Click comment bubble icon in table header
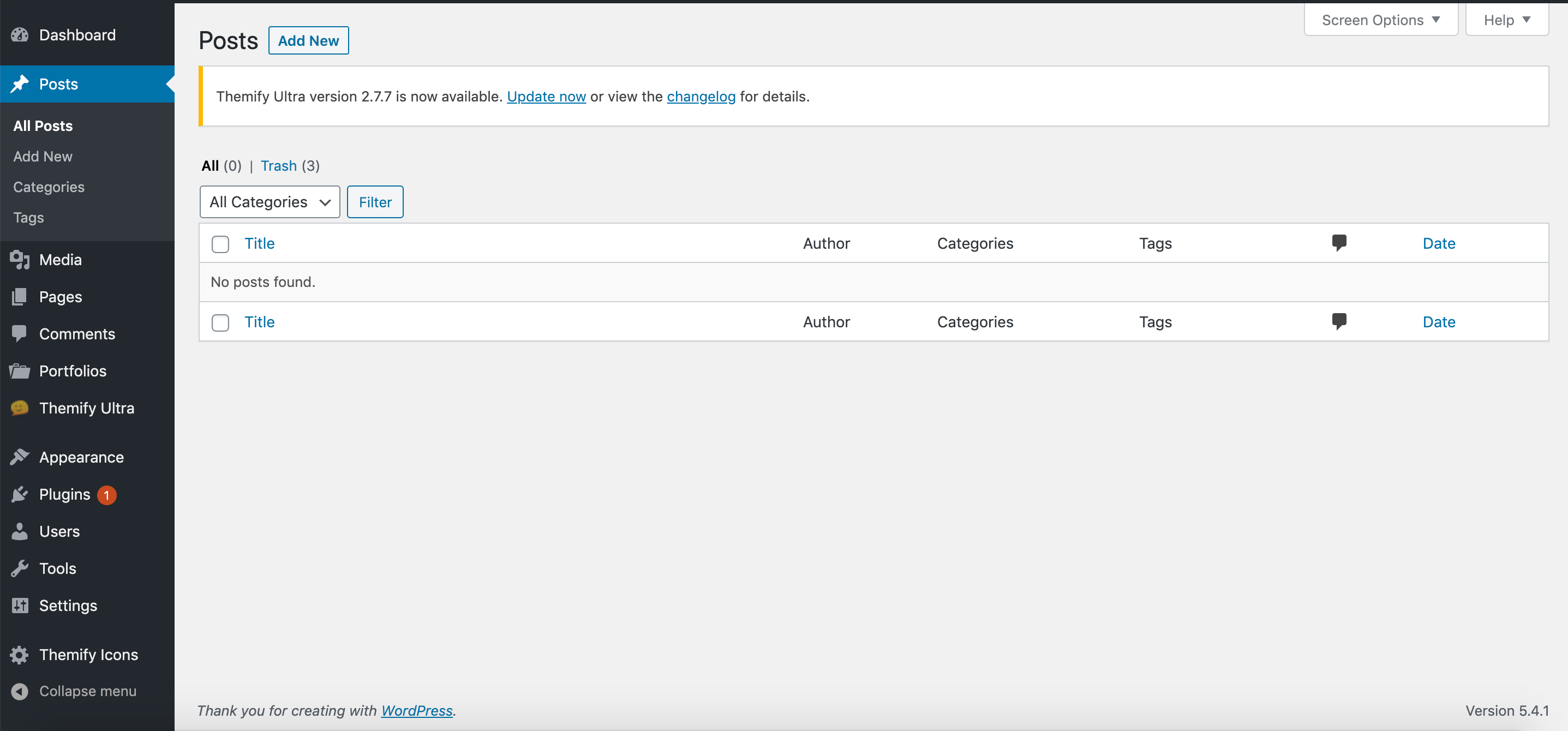The height and width of the screenshot is (731, 1568). click(x=1338, y=243)
